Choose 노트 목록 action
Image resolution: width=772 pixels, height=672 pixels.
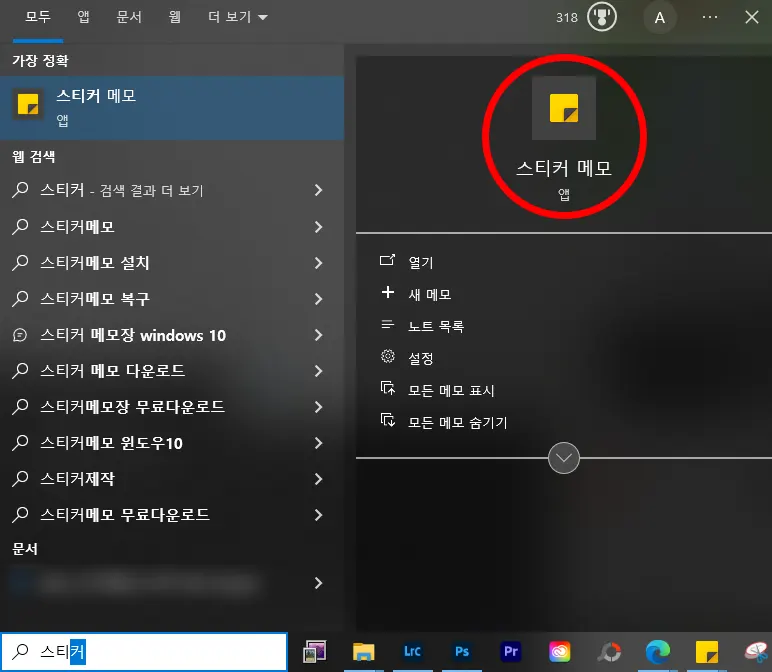[x=436, y=326]
